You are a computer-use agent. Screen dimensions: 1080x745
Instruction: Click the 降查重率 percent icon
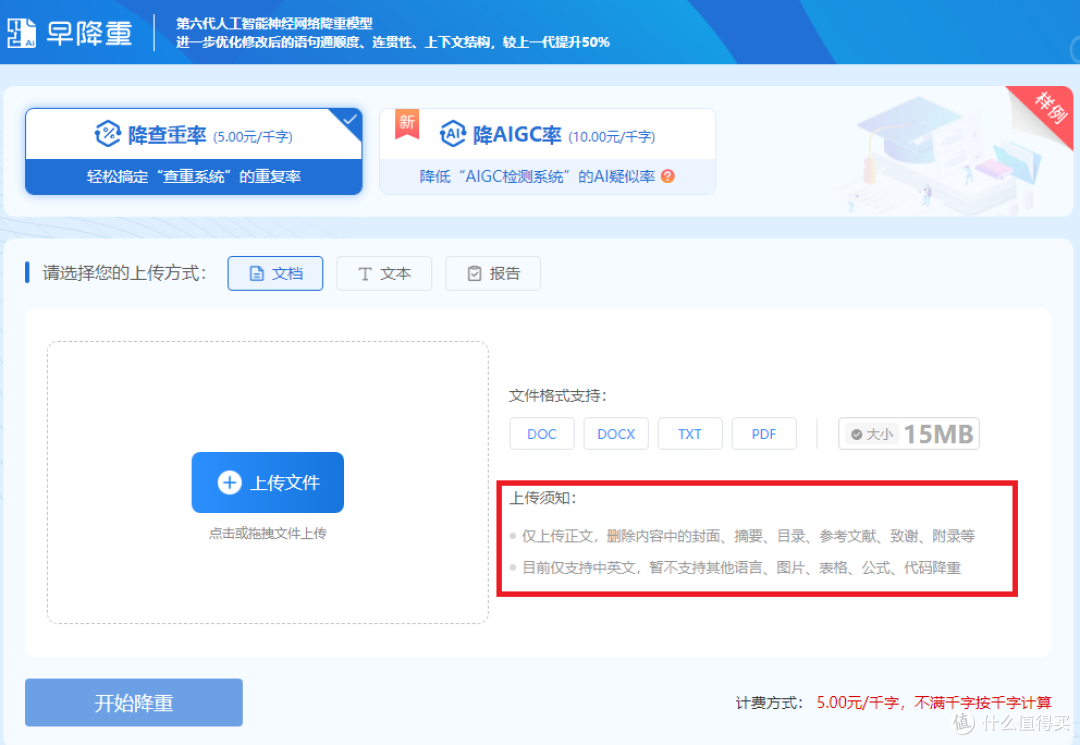[107, 134]
